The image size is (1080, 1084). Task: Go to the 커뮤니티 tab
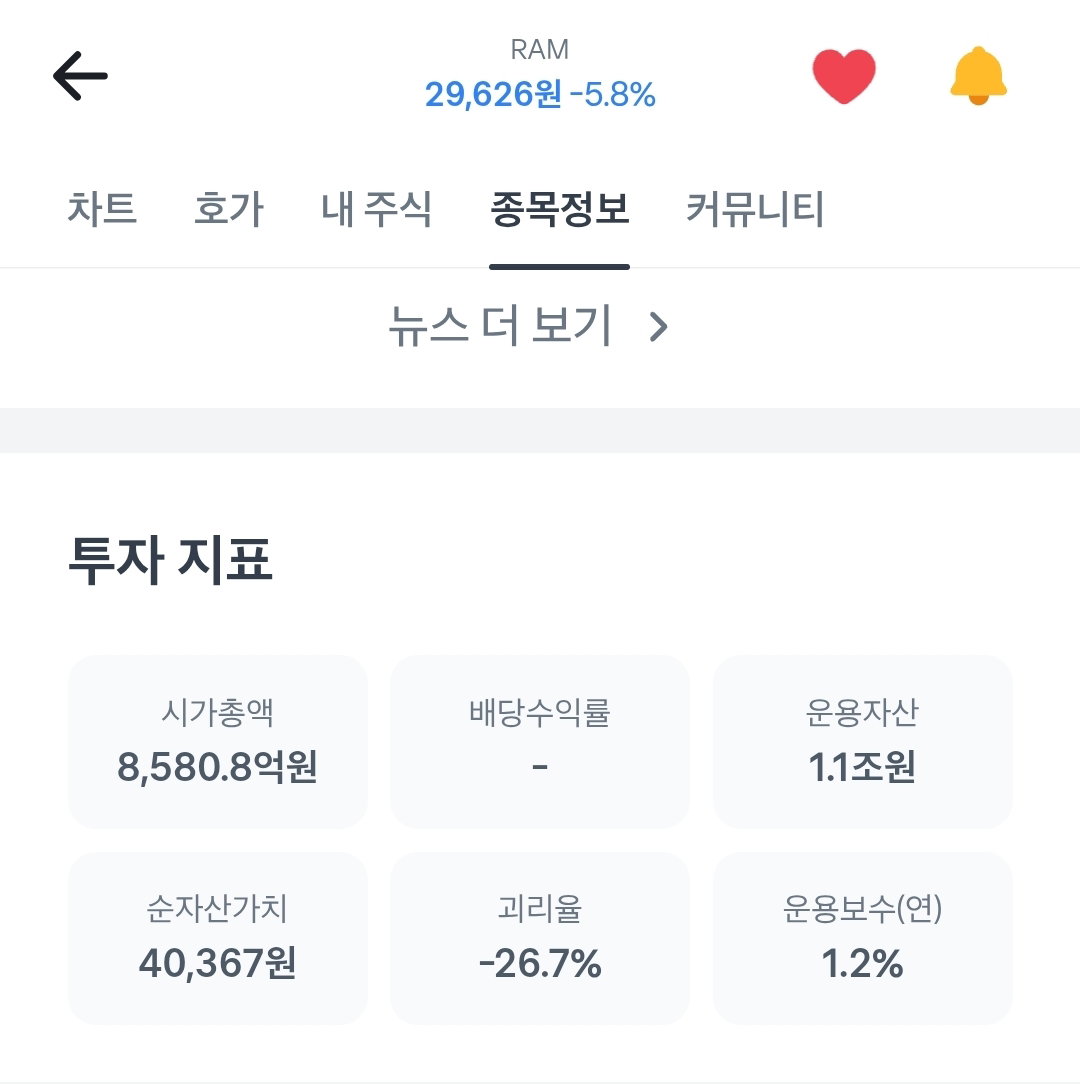[755, 209]
